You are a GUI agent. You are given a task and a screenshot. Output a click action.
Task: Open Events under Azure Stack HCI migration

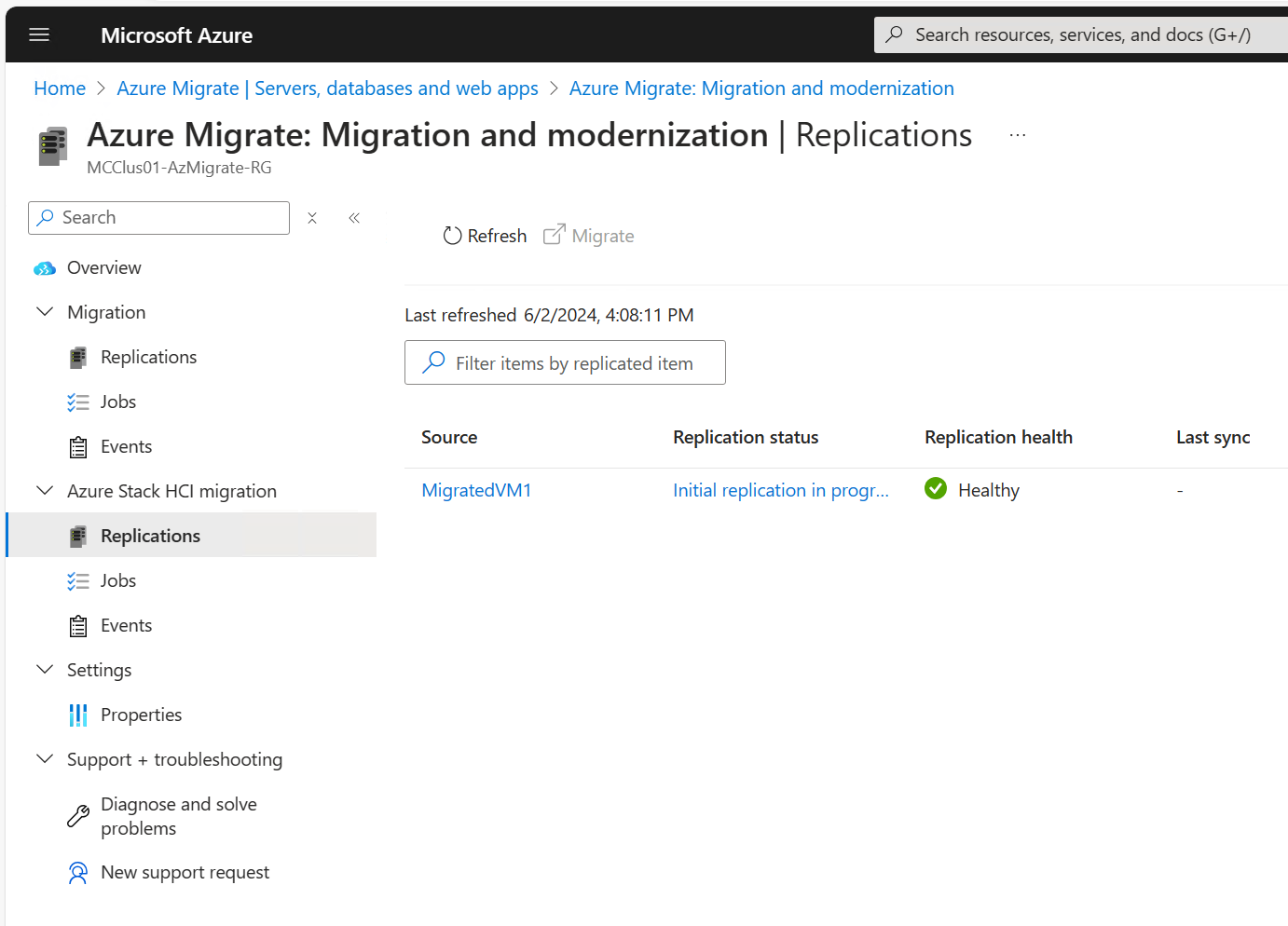[126, 625]
